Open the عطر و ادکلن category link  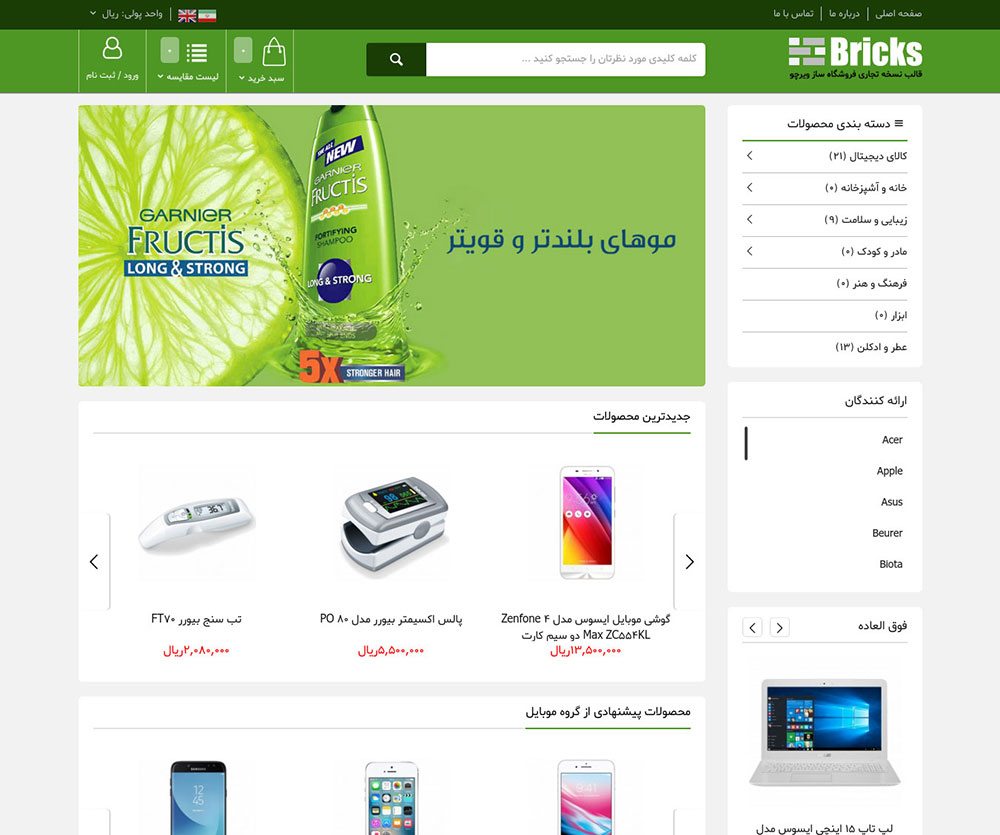(871, 347)
